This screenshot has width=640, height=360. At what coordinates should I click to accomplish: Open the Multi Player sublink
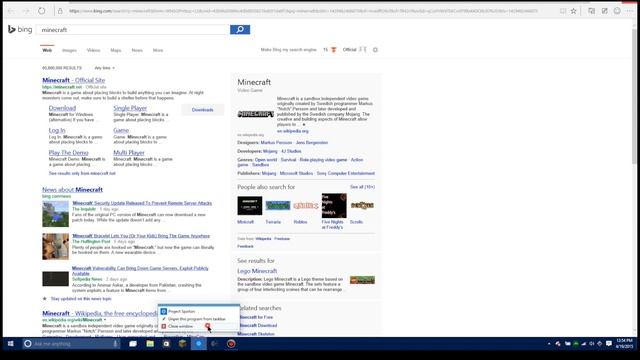[x=129, y=152]
